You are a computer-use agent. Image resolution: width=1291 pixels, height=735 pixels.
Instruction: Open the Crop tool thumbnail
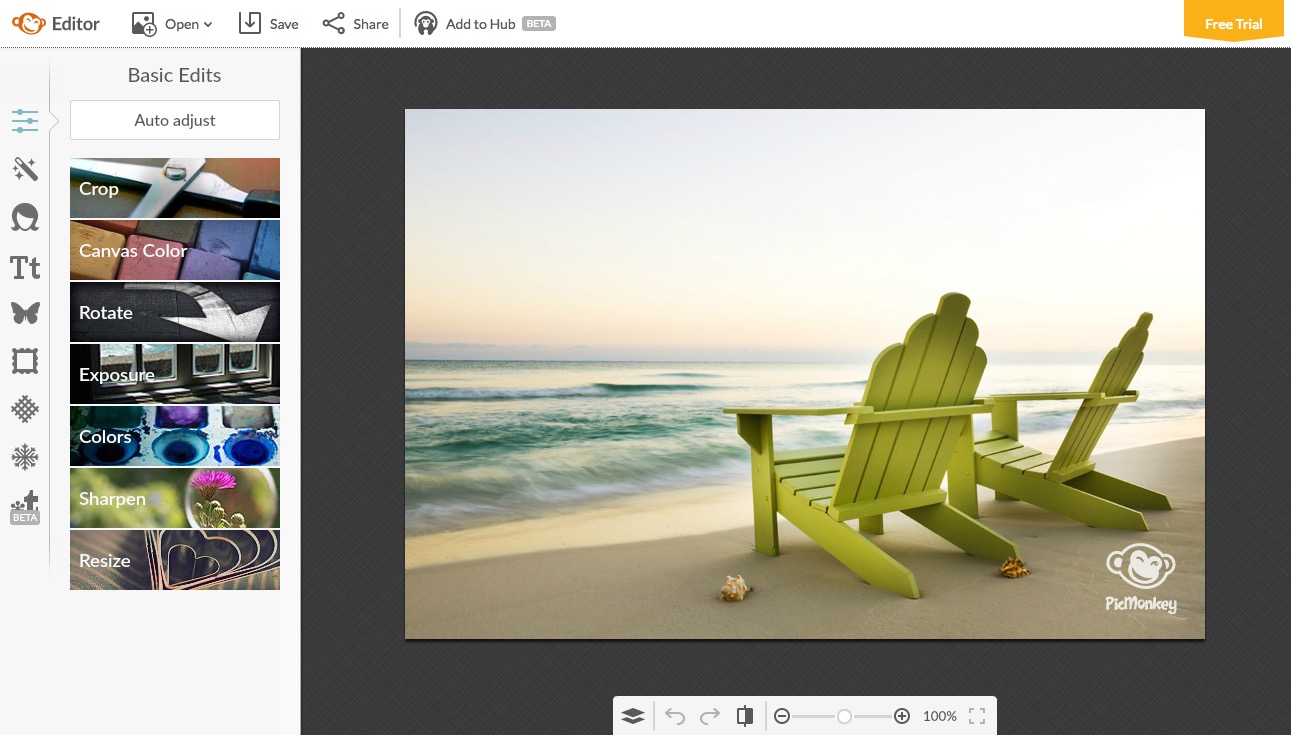(x=175, y=188)
